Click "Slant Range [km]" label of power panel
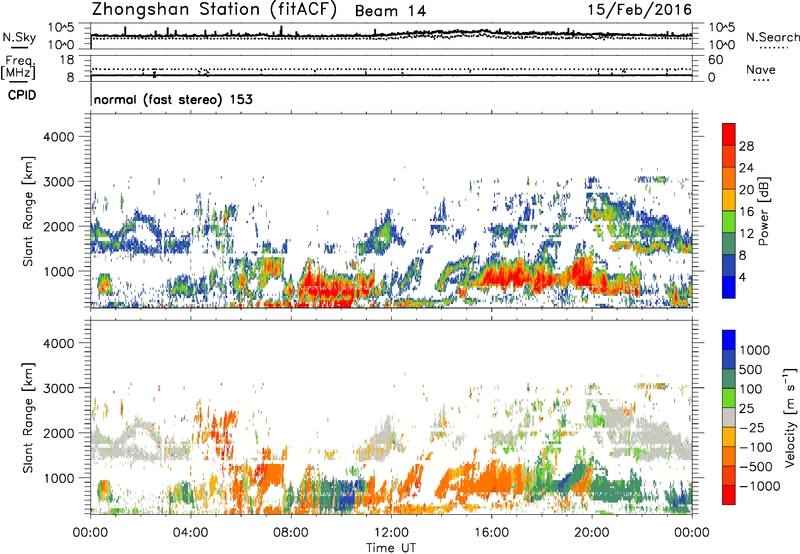The image size is (800, 554). pos(28,211)
